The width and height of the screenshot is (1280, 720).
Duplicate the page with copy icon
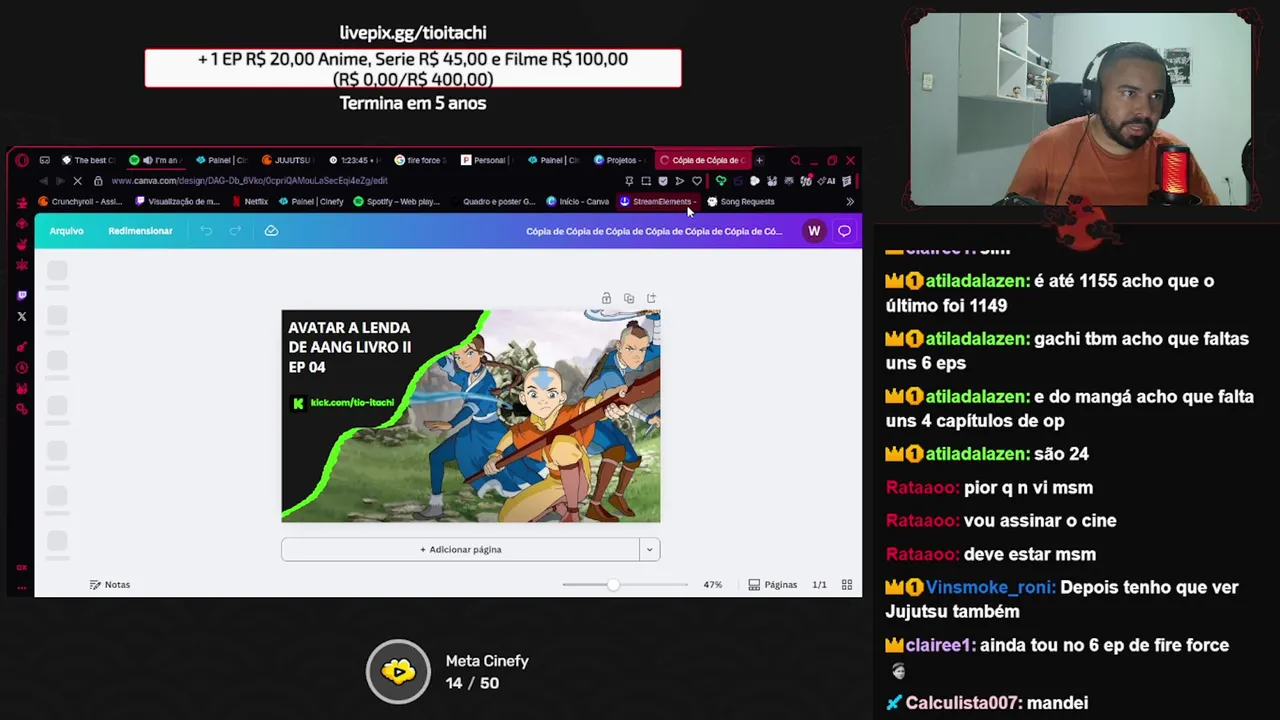(x=628, y=298)
